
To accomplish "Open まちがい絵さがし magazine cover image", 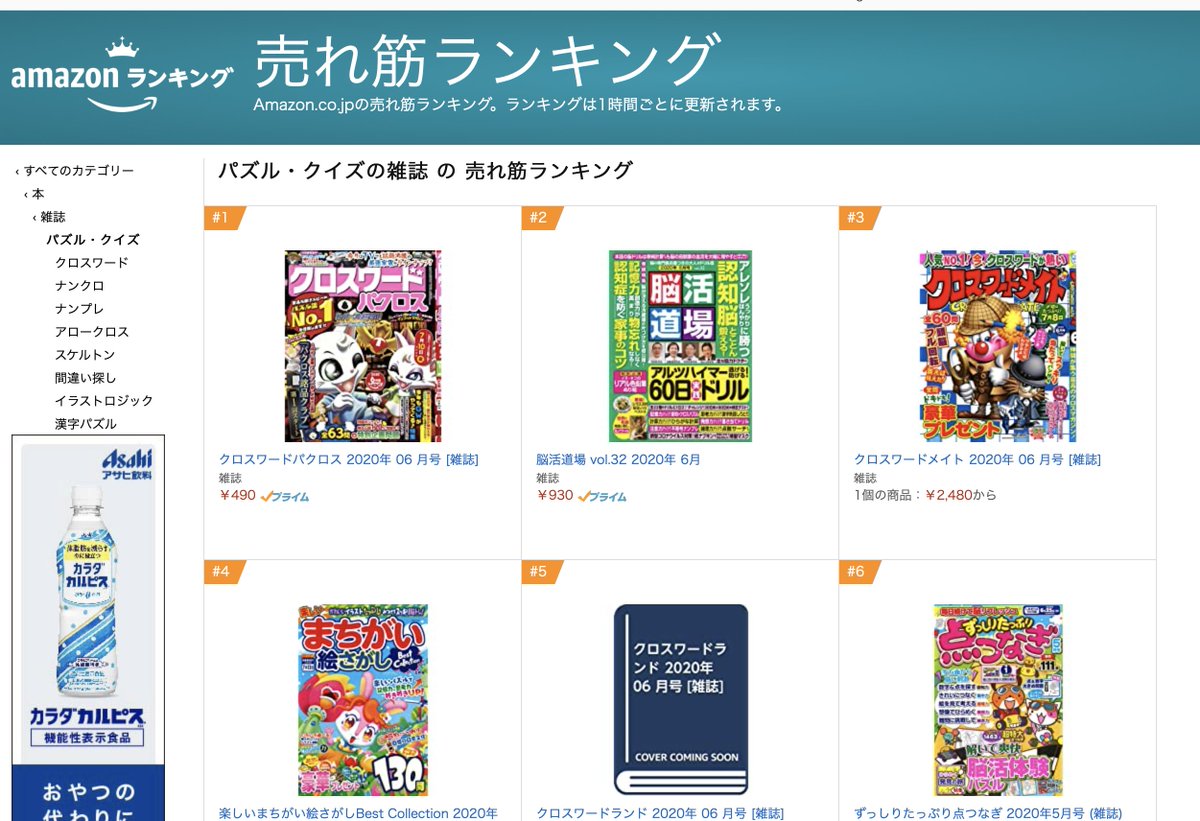I will (x=362, y=699).
